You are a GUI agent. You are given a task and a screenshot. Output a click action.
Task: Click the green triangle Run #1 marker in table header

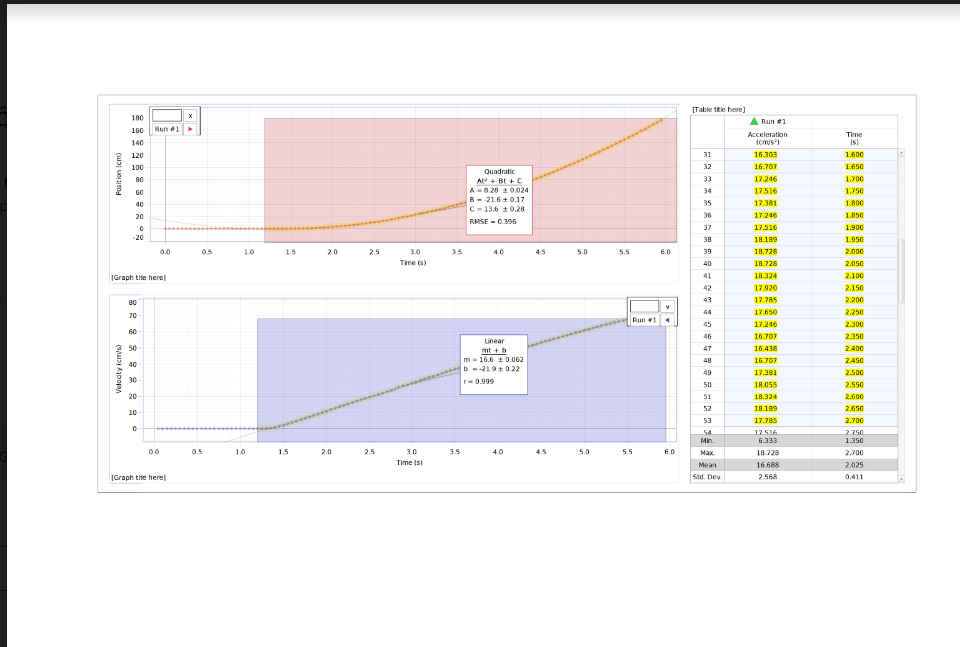click(754, 121)
